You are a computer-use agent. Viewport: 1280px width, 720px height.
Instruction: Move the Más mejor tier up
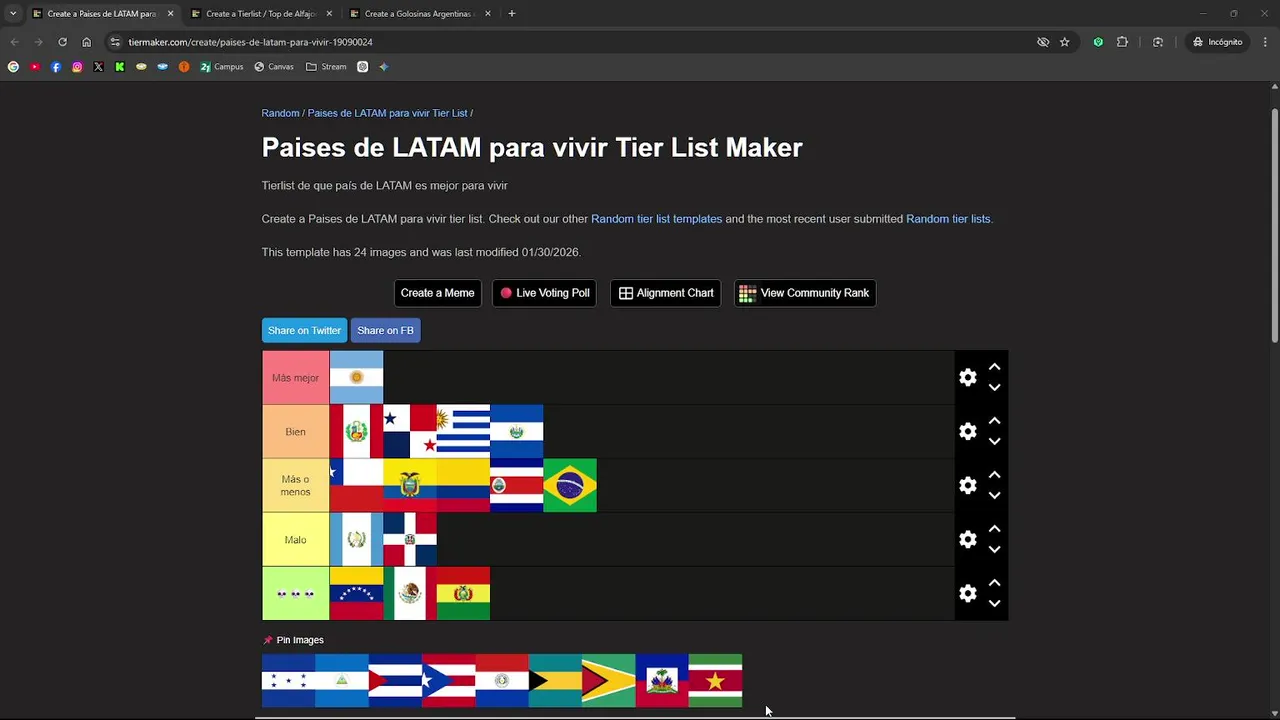coord(994,367)
